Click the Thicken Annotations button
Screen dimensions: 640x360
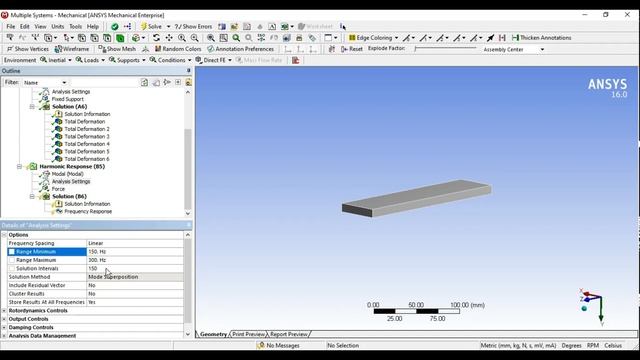pos(542,38)
